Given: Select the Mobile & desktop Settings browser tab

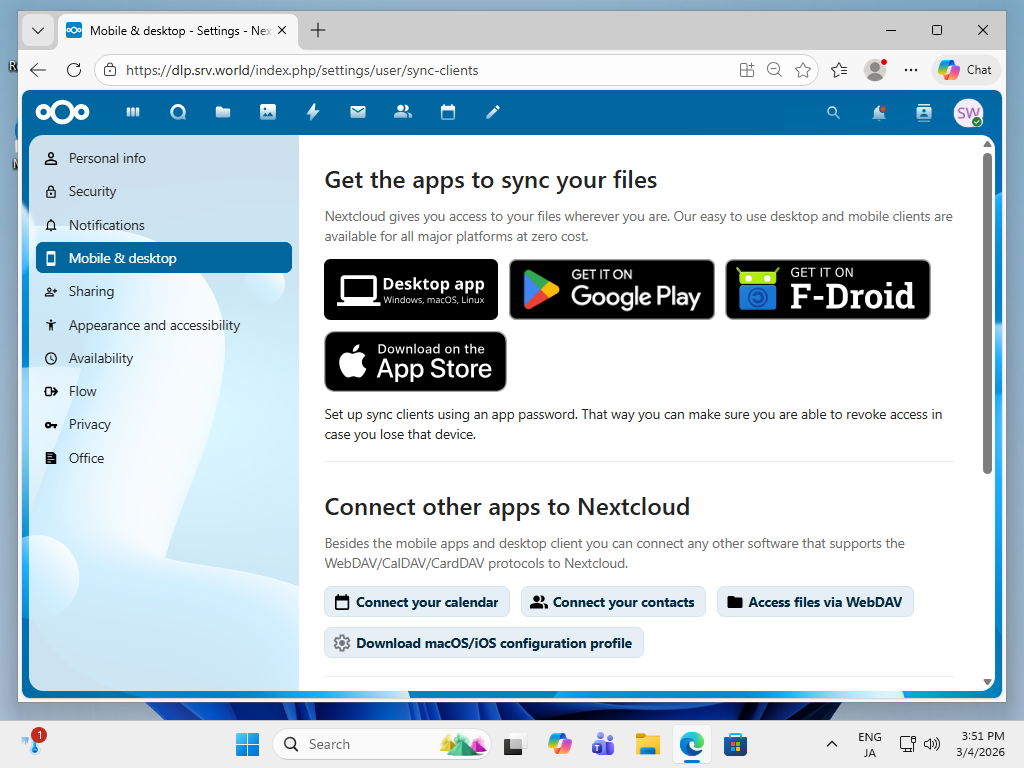Looking at the screenshot, I should point(178,31).
